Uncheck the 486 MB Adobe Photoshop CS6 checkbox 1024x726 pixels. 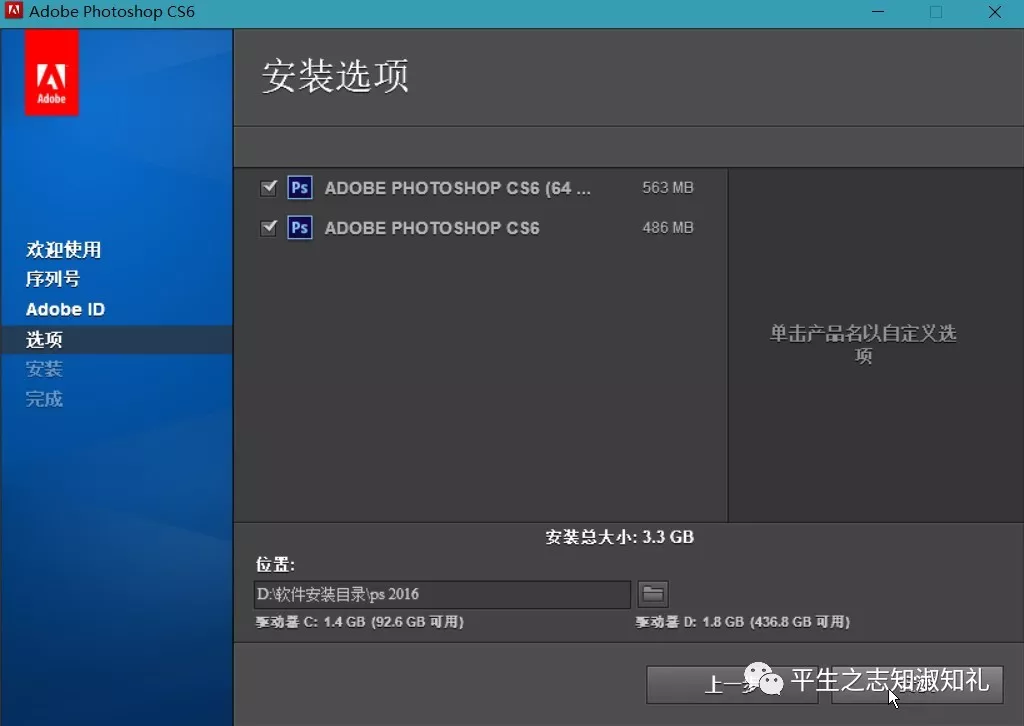click(268, 228)
